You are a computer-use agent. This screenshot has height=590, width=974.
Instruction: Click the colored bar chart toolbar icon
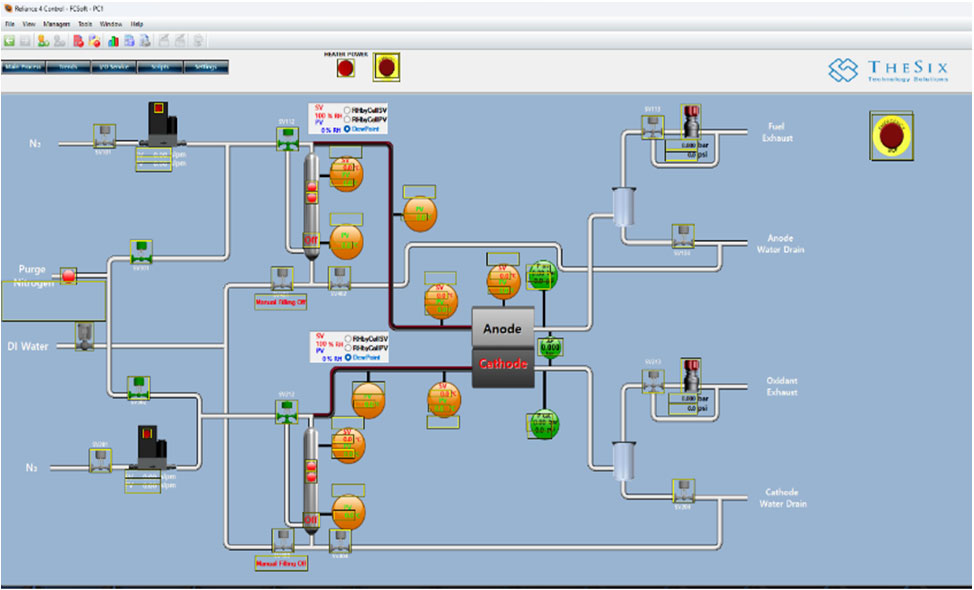(113, 41)
